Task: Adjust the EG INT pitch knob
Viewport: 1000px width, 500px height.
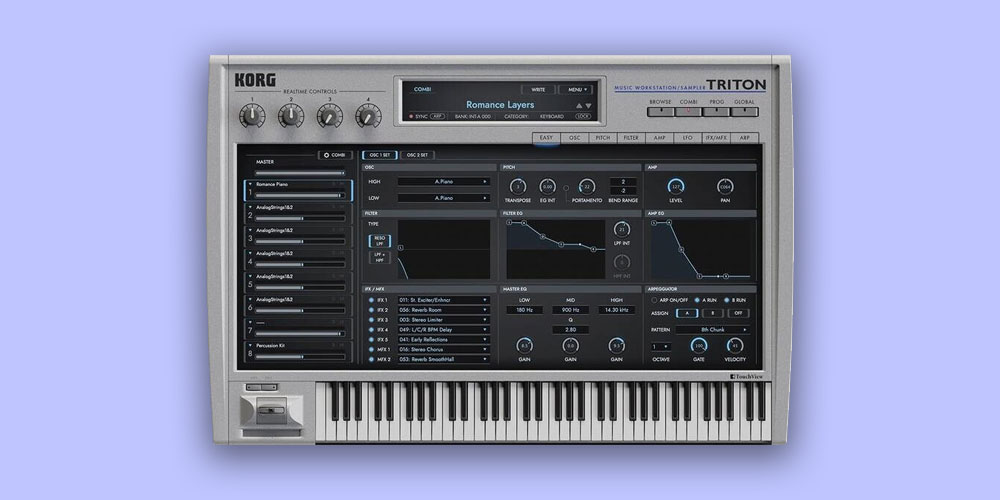Action: [547, 186]
